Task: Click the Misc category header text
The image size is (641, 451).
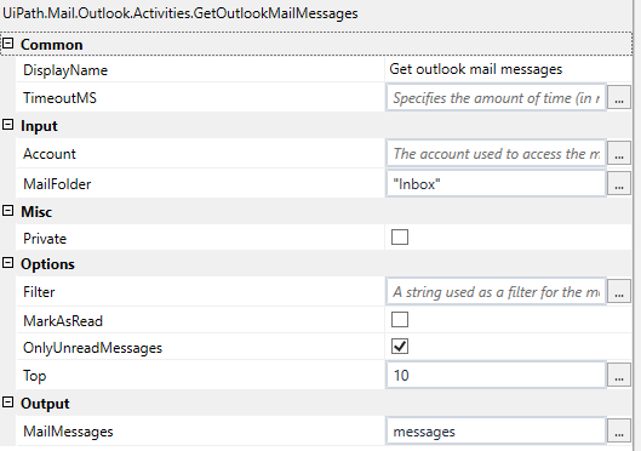Action: point(36,212)
